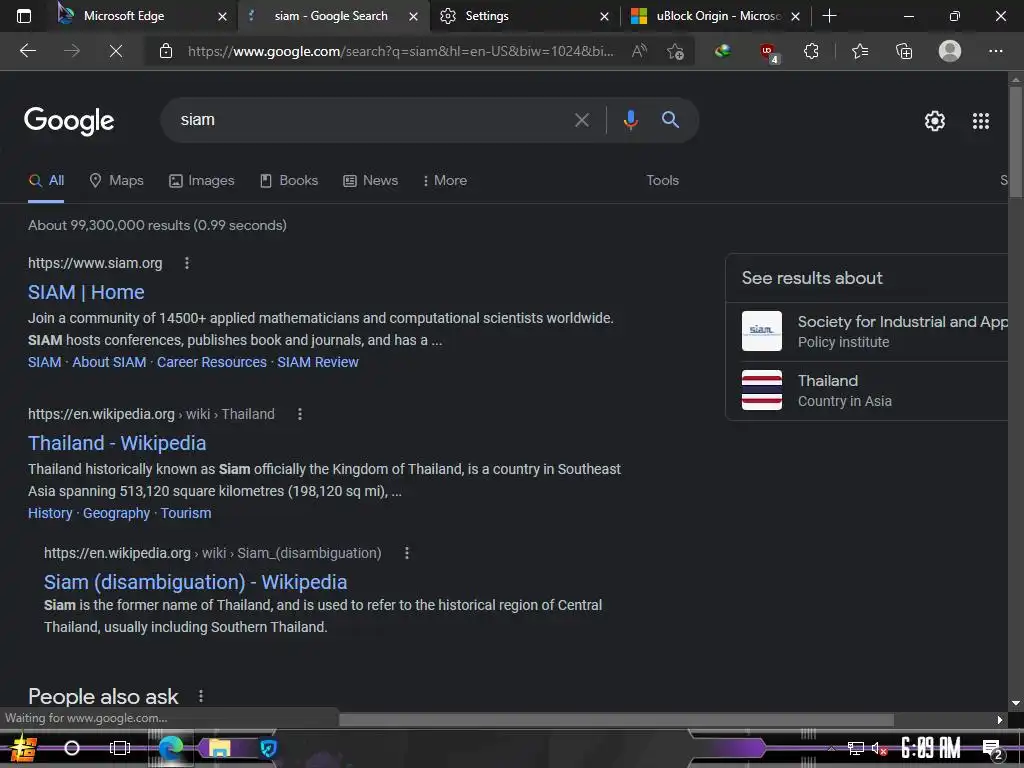Open the SIAM | Home result
1024x768 pixels.
pyautogui.click(x=86, y=292)
